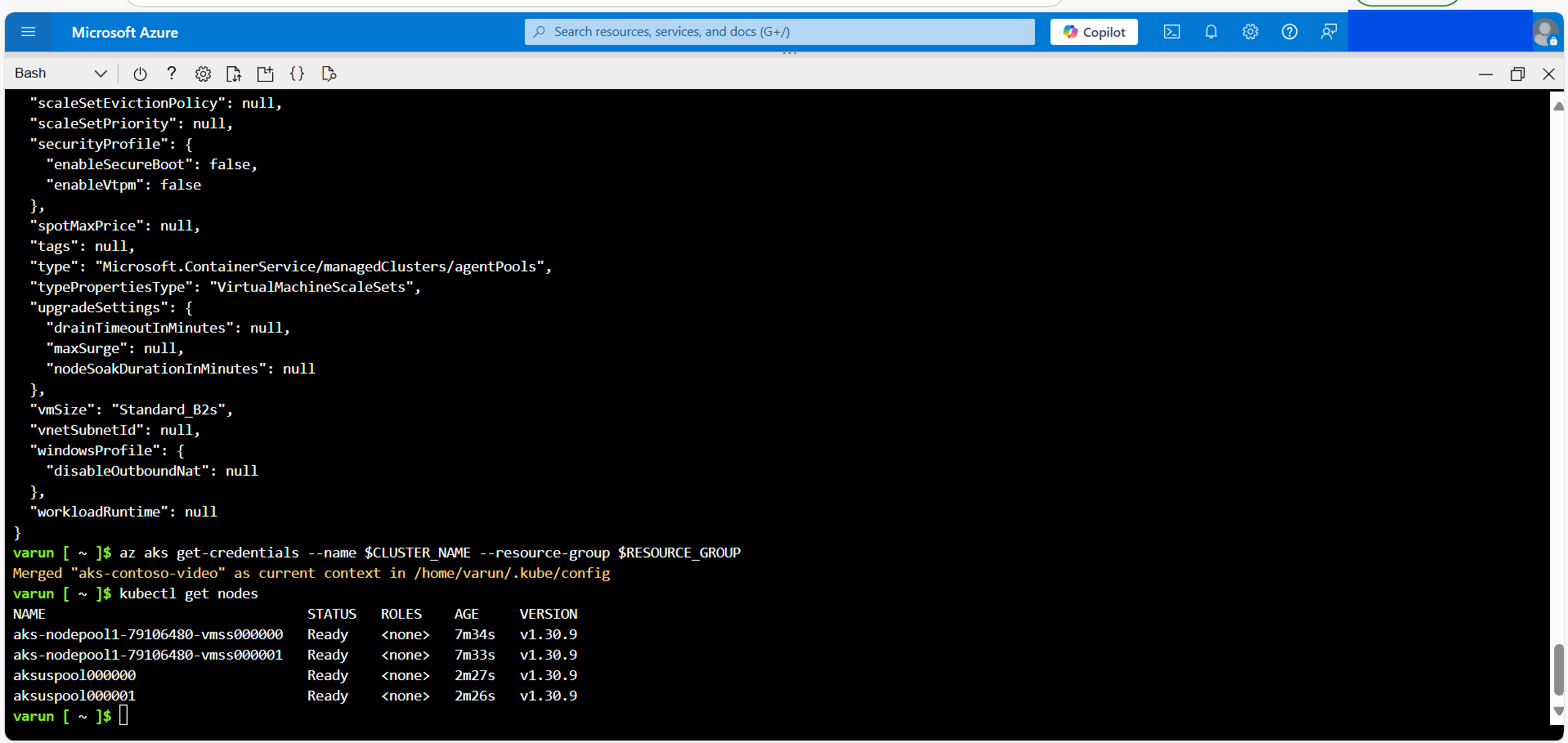Click the "workloadRuntime": null line

(x=123, y=512)
